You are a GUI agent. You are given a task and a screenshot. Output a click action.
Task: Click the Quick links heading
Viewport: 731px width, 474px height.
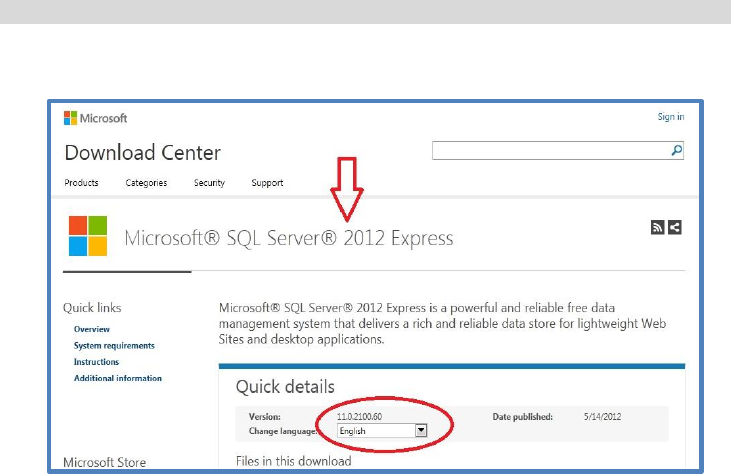pos(92,308)
